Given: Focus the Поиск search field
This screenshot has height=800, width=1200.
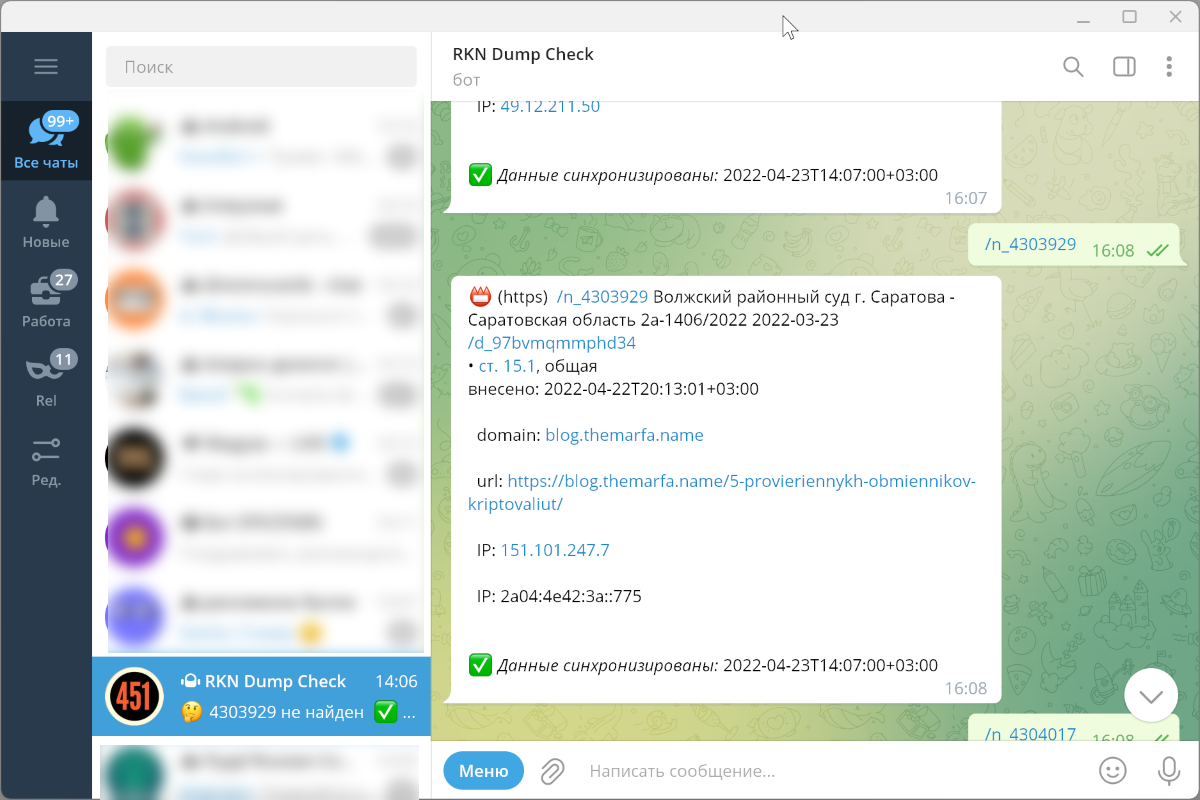Looking at the screenshot, I should coord(261,67).
